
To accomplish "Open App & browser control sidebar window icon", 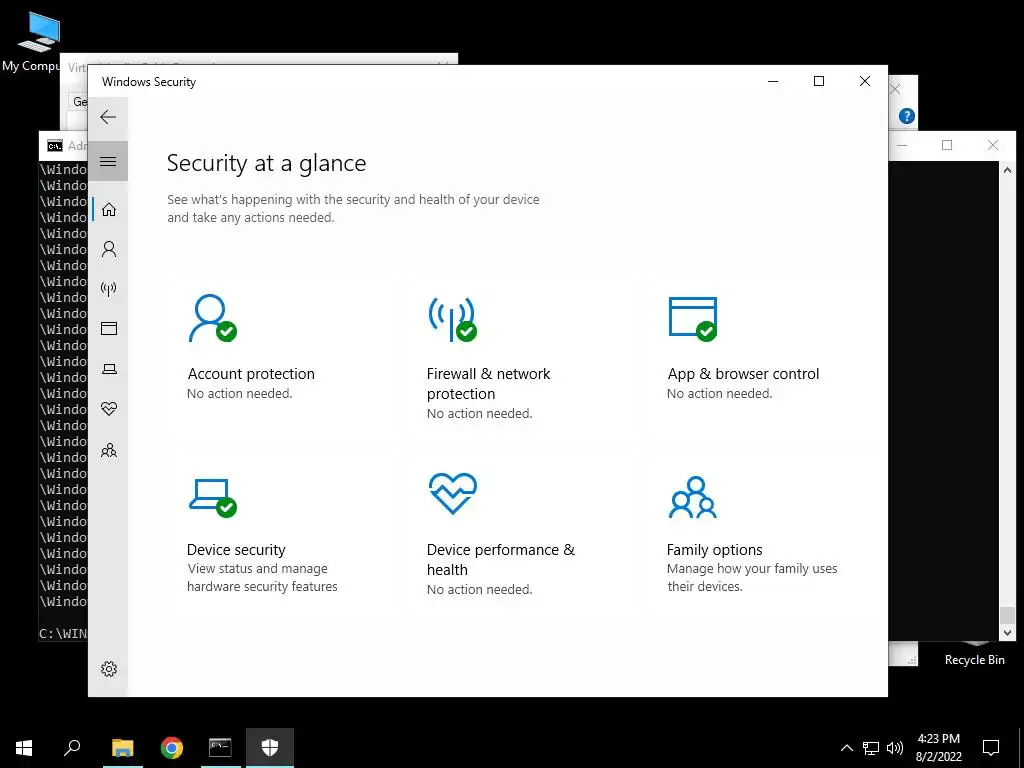I will point(108,328).
